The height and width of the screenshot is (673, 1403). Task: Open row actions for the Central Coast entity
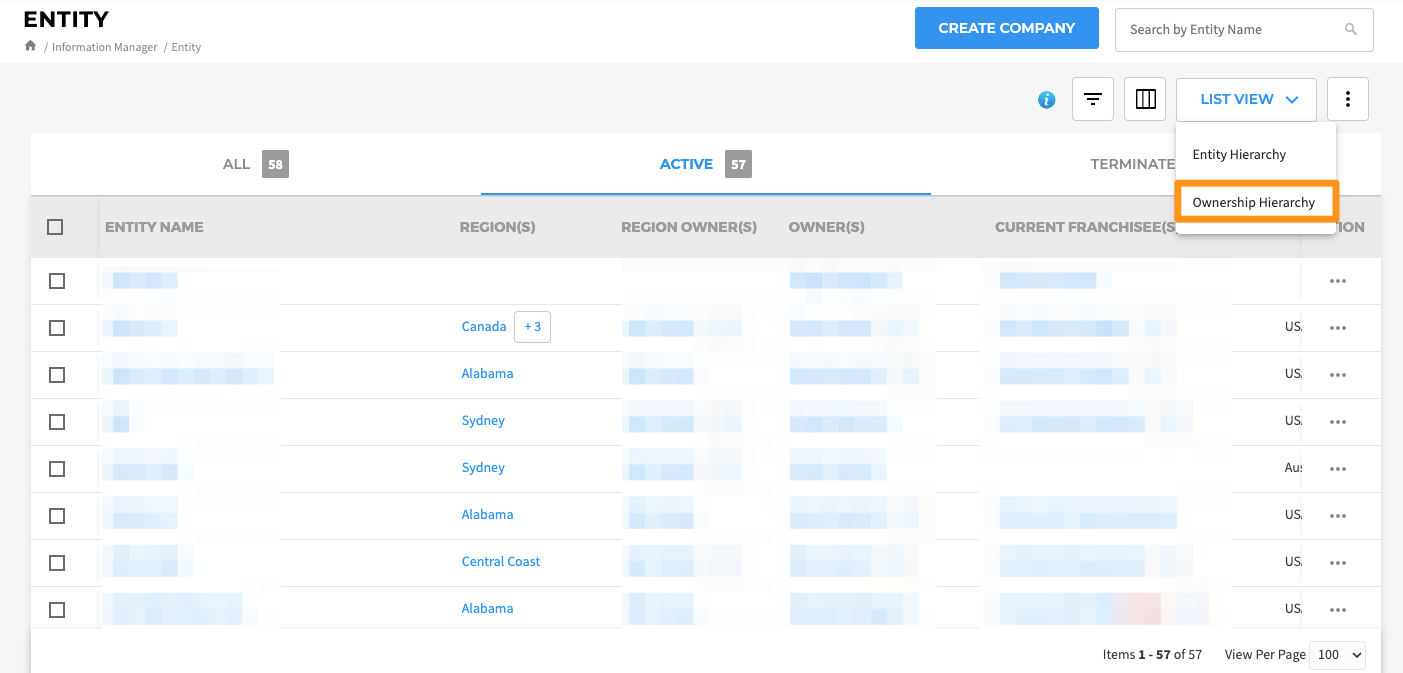[x=1337, y=562]
